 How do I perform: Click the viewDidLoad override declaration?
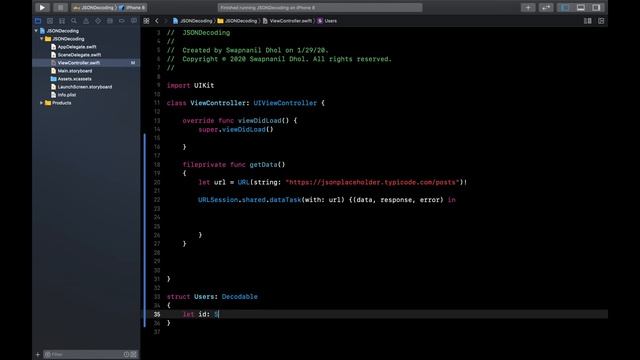[240, 120]
